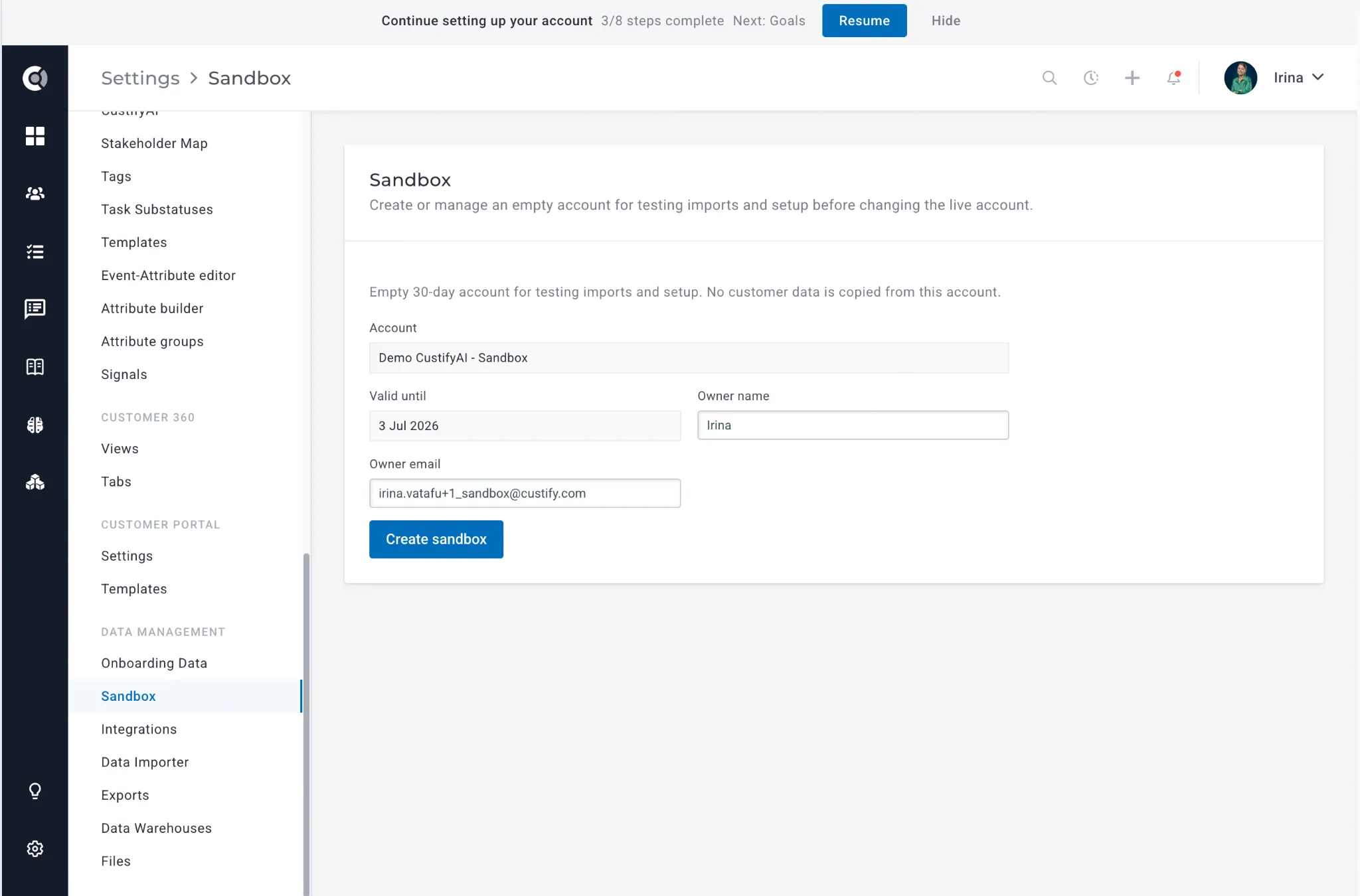The height and width of the screenshot is (896, 1360).
Task: Open Integrations settings page
Action: click(139, 729)
